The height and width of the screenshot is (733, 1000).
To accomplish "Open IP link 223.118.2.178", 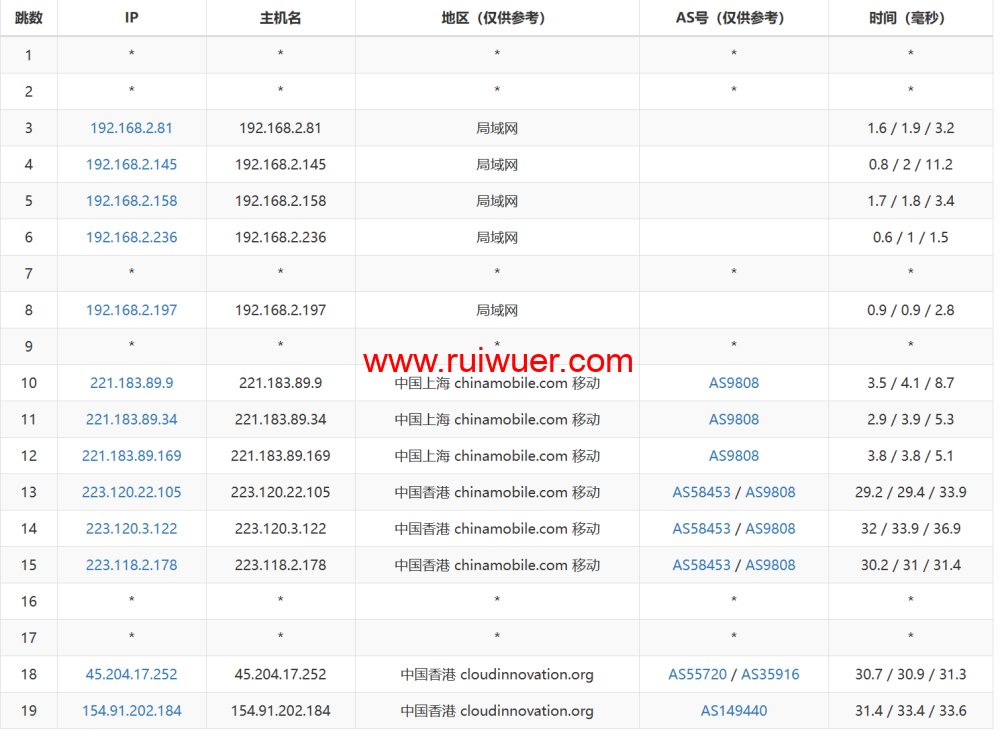I will pyautogui.click(x=131, y=565).
